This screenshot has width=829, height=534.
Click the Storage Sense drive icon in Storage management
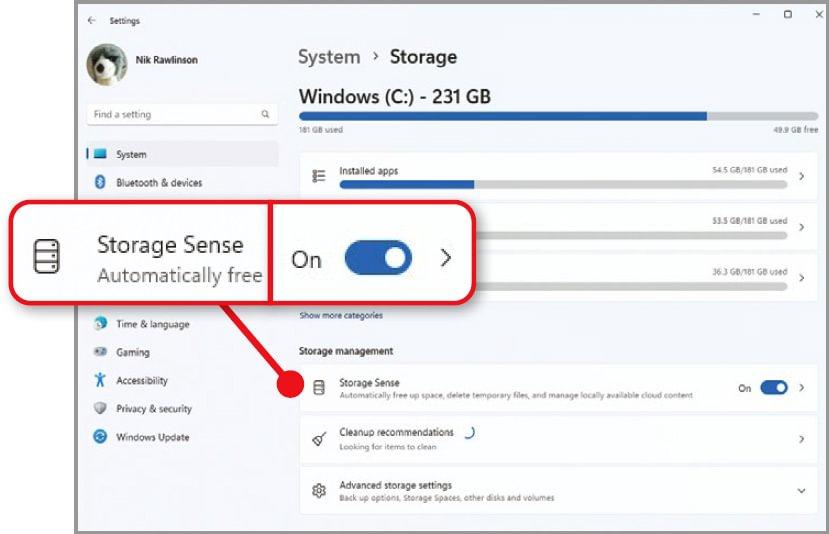pos(319,388)
